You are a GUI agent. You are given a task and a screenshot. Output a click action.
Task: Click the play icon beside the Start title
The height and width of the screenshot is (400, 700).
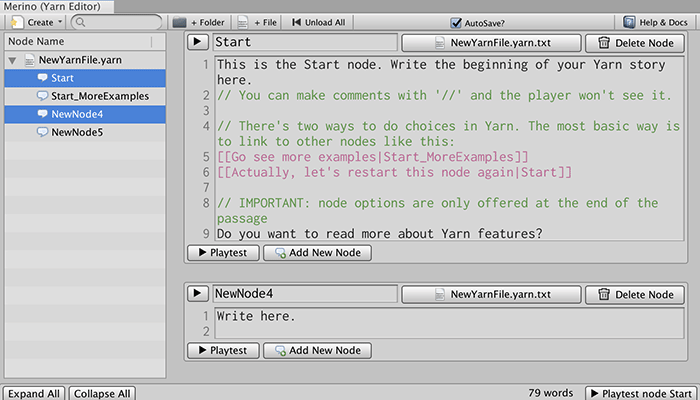click(x=198, y=43)
